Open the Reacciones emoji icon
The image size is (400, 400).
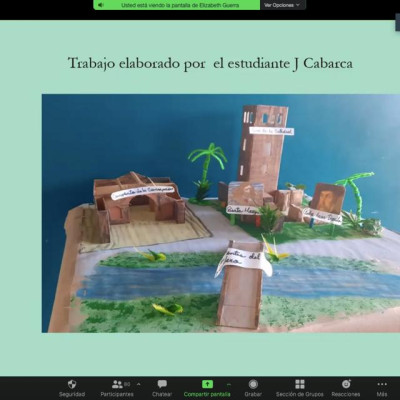[x=346, y=384]
